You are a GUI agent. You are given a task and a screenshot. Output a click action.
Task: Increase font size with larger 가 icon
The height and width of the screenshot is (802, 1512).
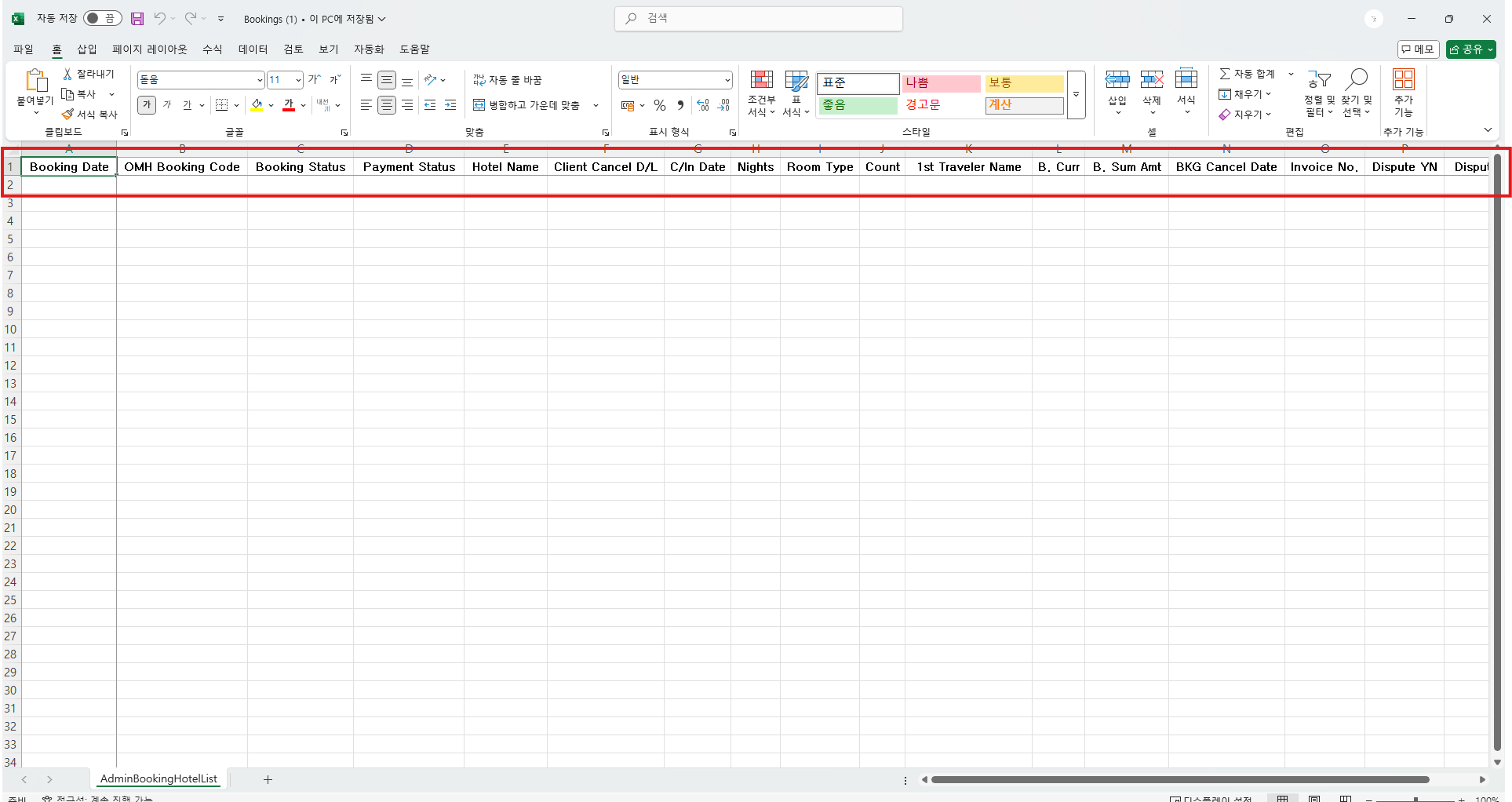pos(315,79)
